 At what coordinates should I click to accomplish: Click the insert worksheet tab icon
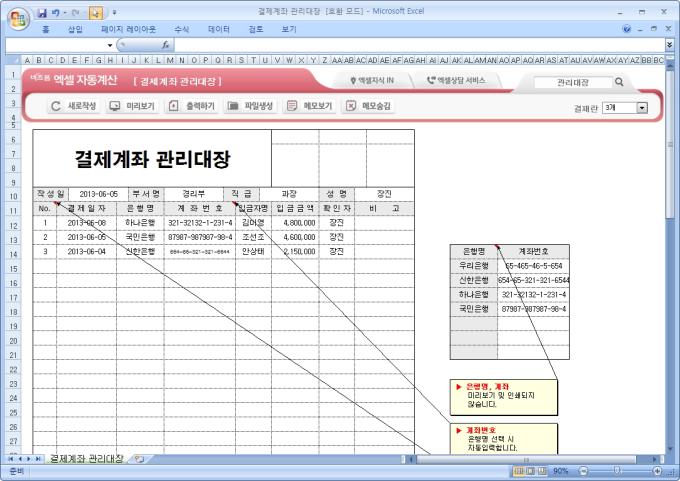139,458
